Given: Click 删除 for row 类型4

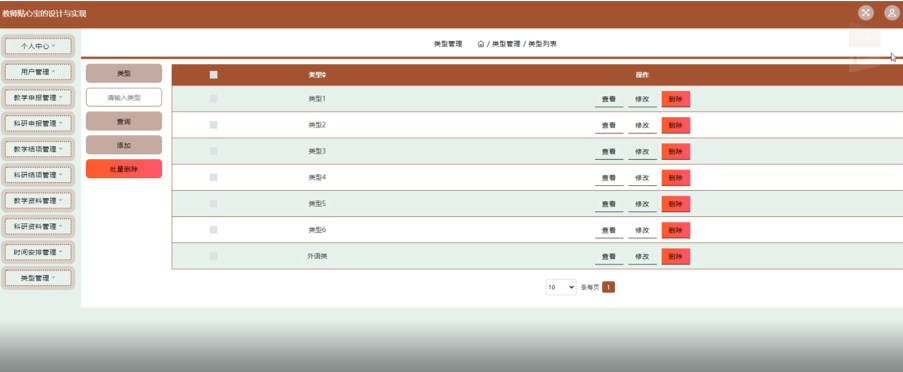Looking at the screenshot, I should pyautogui.click(x=676, y=178).
